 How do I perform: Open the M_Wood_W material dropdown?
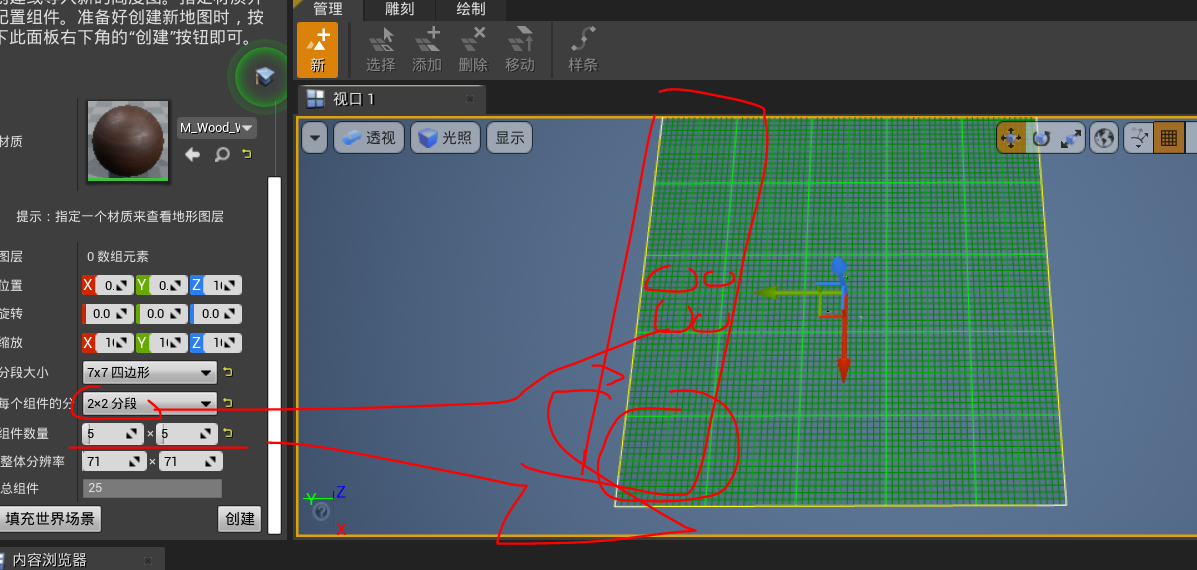(x=217, y=127)
